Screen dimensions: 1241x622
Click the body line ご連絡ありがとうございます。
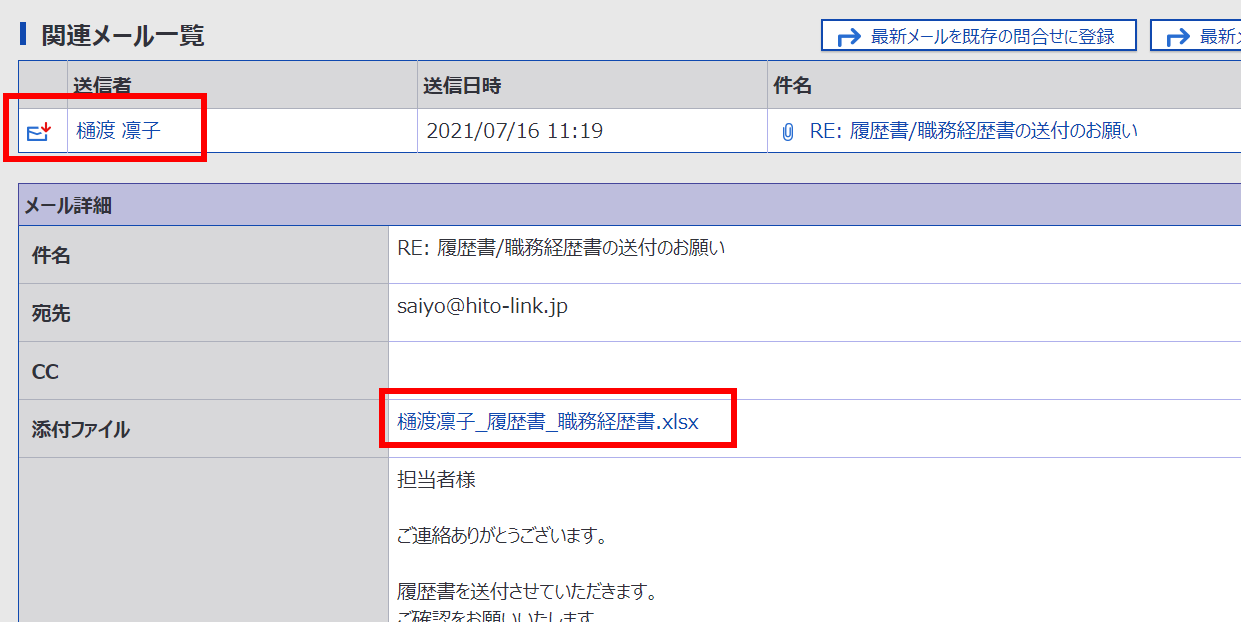point(502,536)
